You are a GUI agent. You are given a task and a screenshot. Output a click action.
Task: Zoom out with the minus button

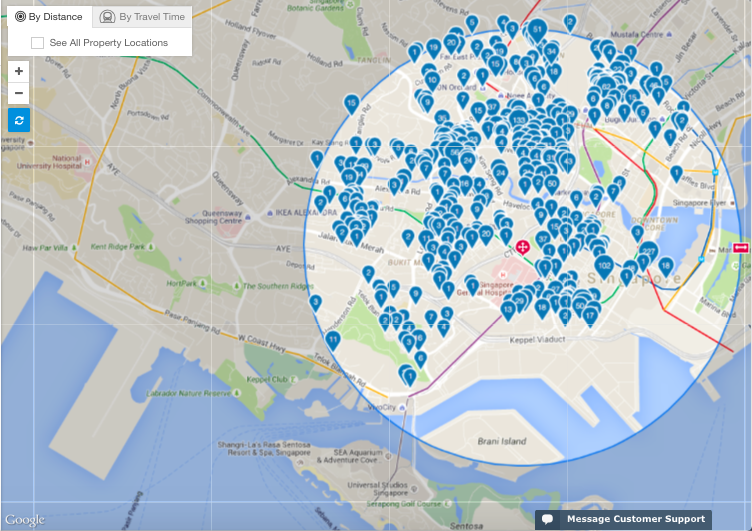19,93
